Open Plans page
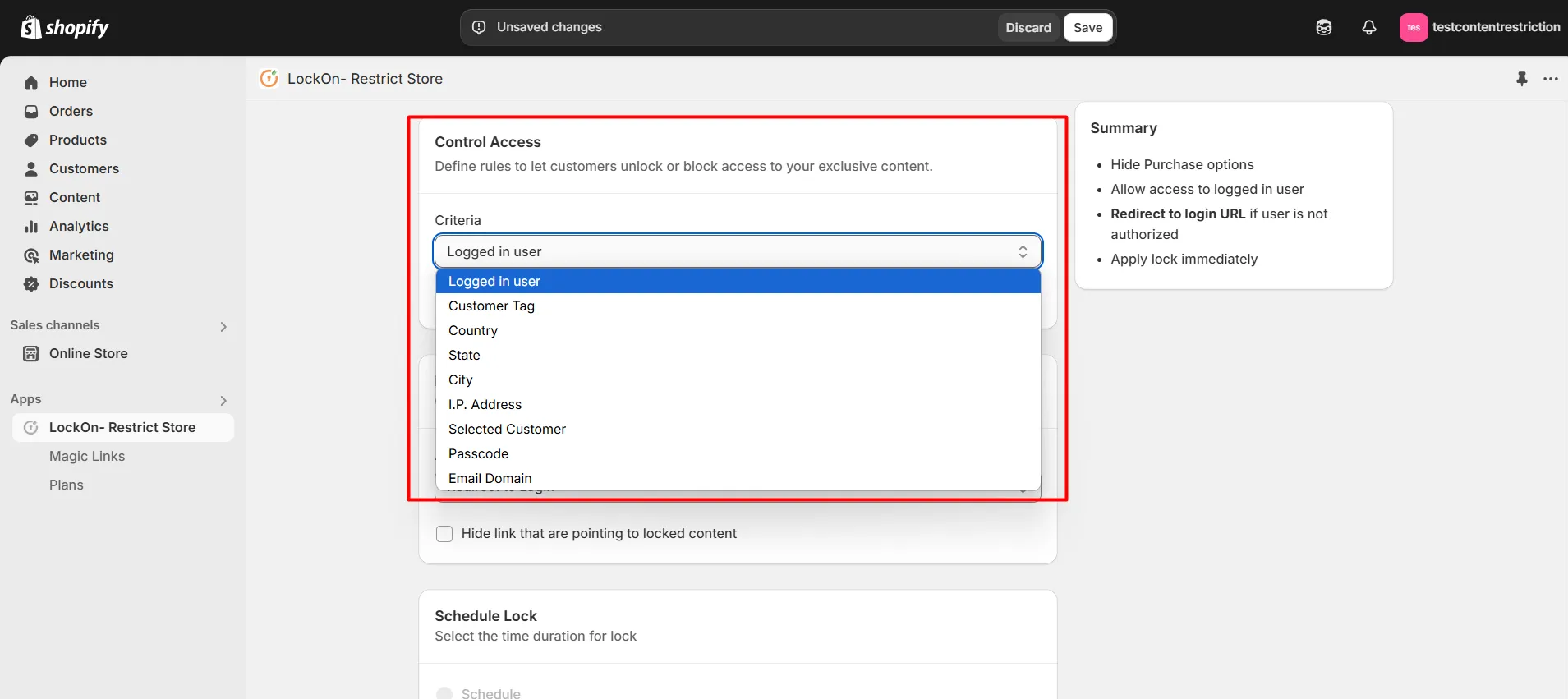The width and height of the screenshot is (1568, 699). (x=67, y=485)
